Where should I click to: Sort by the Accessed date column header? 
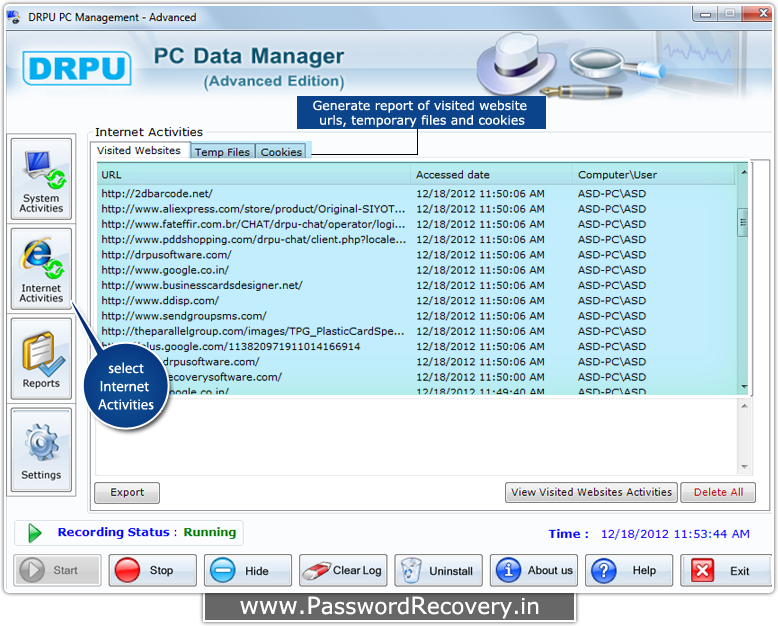491,175
